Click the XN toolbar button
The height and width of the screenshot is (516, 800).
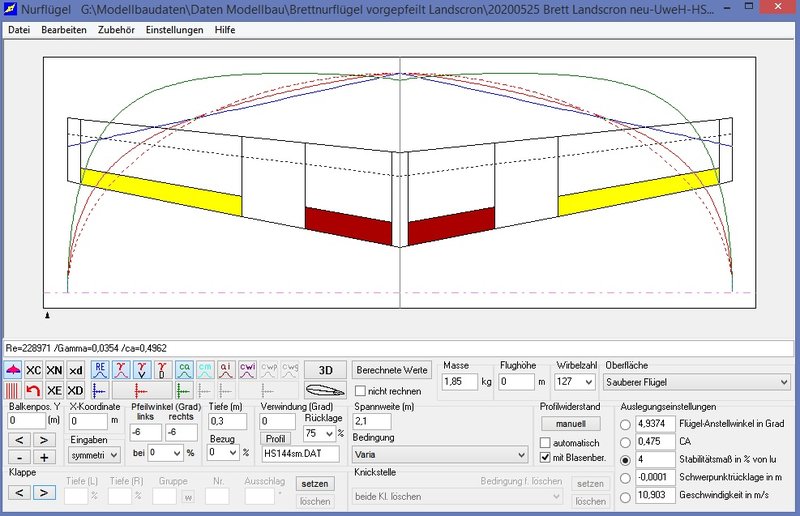(x=55, y=370)
